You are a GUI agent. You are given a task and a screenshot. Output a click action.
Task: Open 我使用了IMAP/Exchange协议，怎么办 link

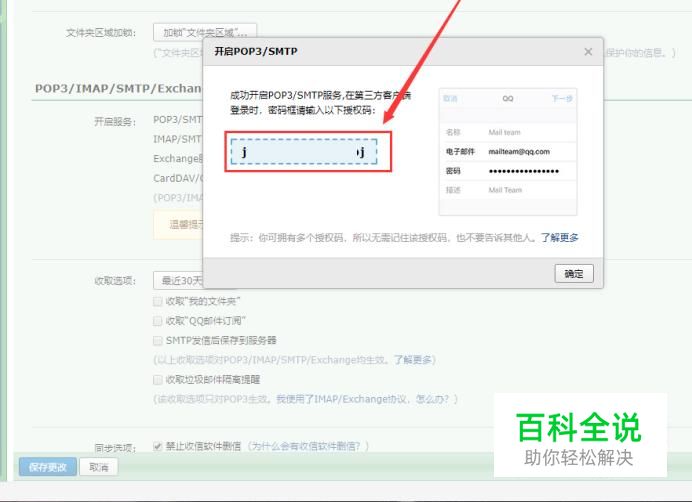[362, 399]
